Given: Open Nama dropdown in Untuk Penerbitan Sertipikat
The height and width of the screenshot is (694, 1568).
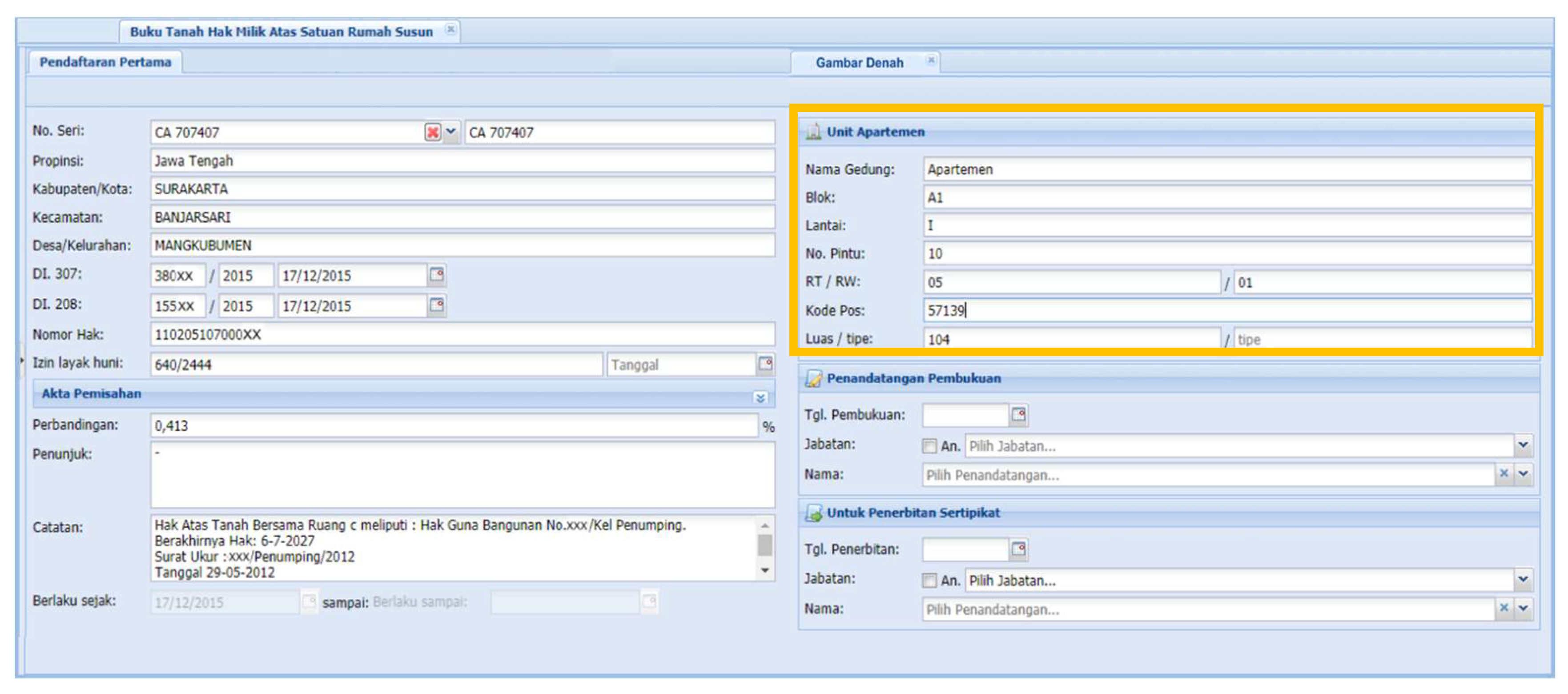Looking at the screenshot, I should click(x=1523, y=609).
